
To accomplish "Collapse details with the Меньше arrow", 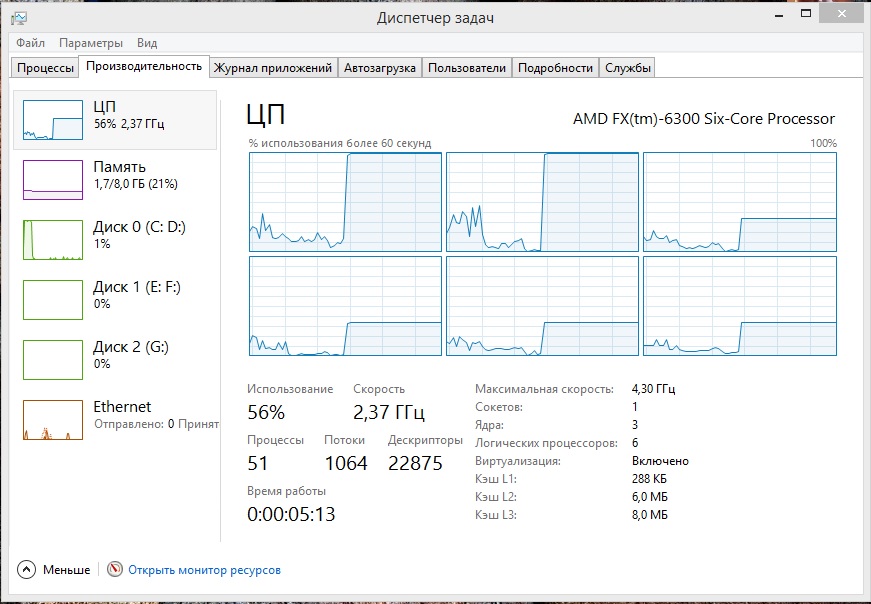I will click(x=27, y=570).
